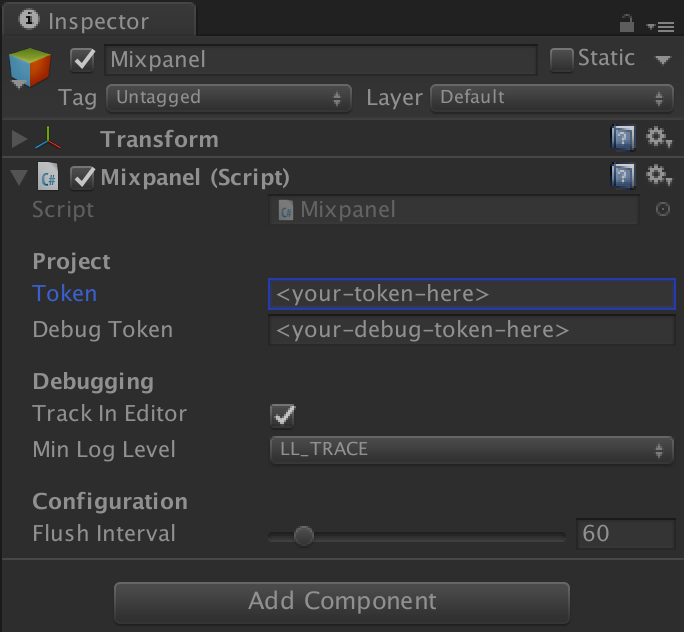
Task: Click the Flush Interval slider handle
Action: coord(303,536)
